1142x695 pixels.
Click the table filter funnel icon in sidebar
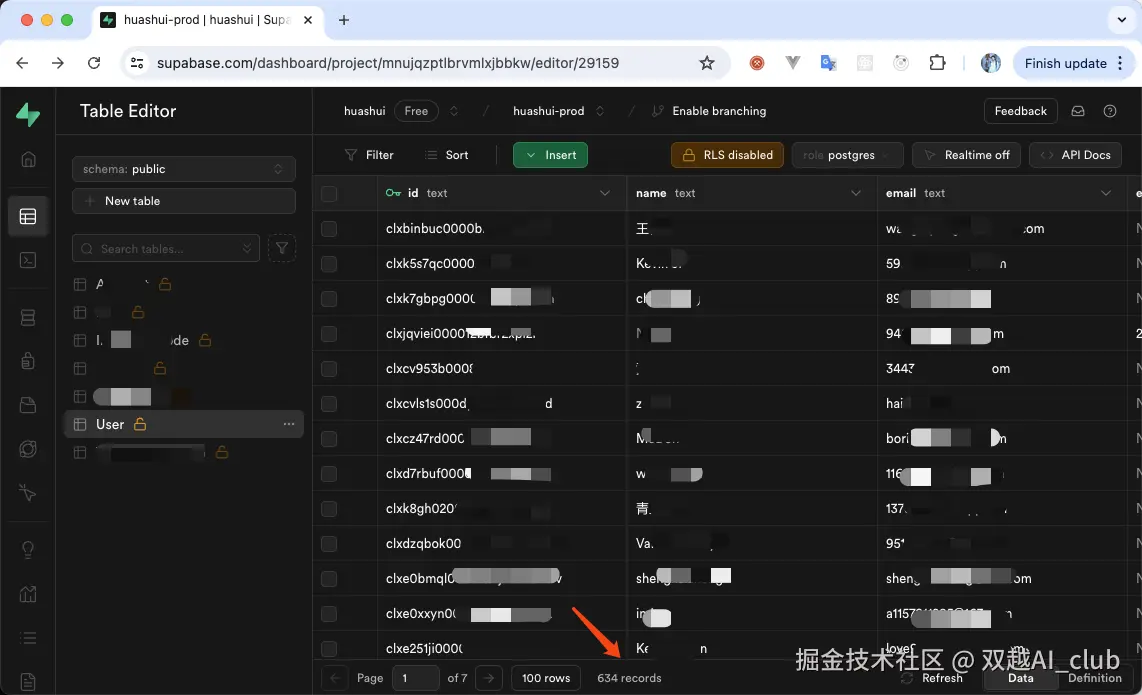tap(282, 248)
